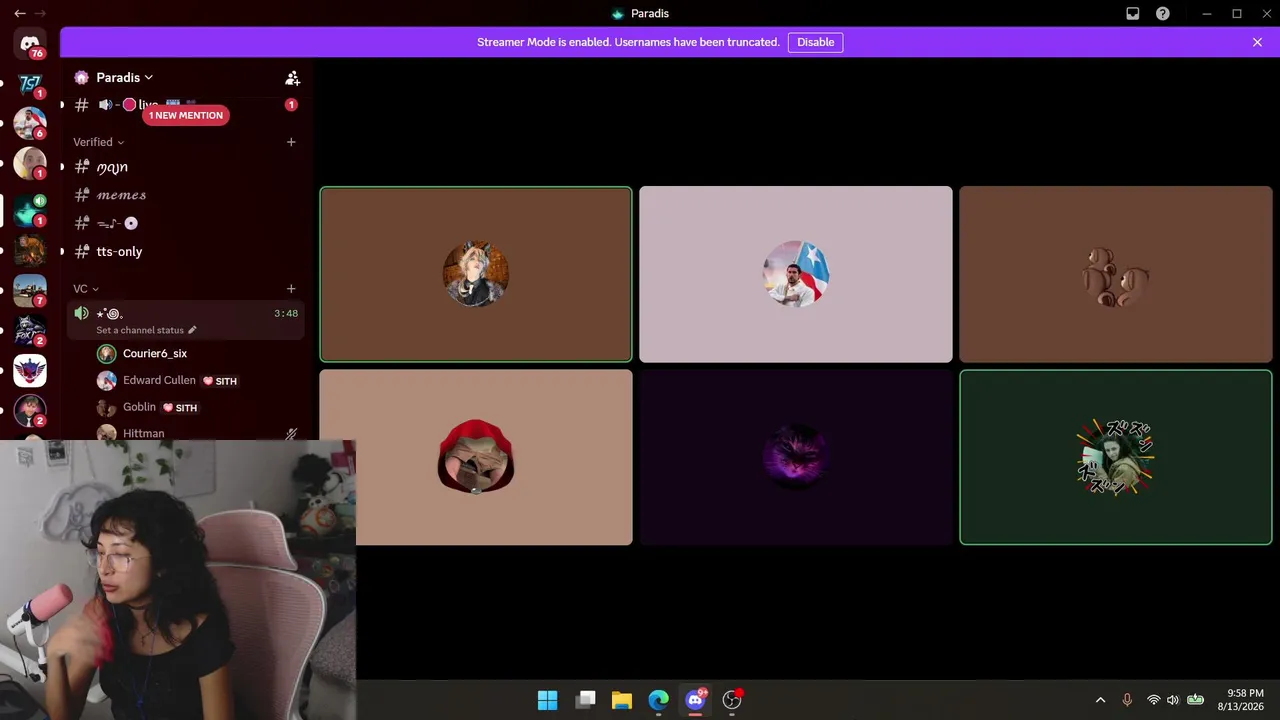The width and height of the screenshot is (1280, 720).
Task: Open the server with 6 unread badge
Action: pyautogui.click(x=30, y=123)
